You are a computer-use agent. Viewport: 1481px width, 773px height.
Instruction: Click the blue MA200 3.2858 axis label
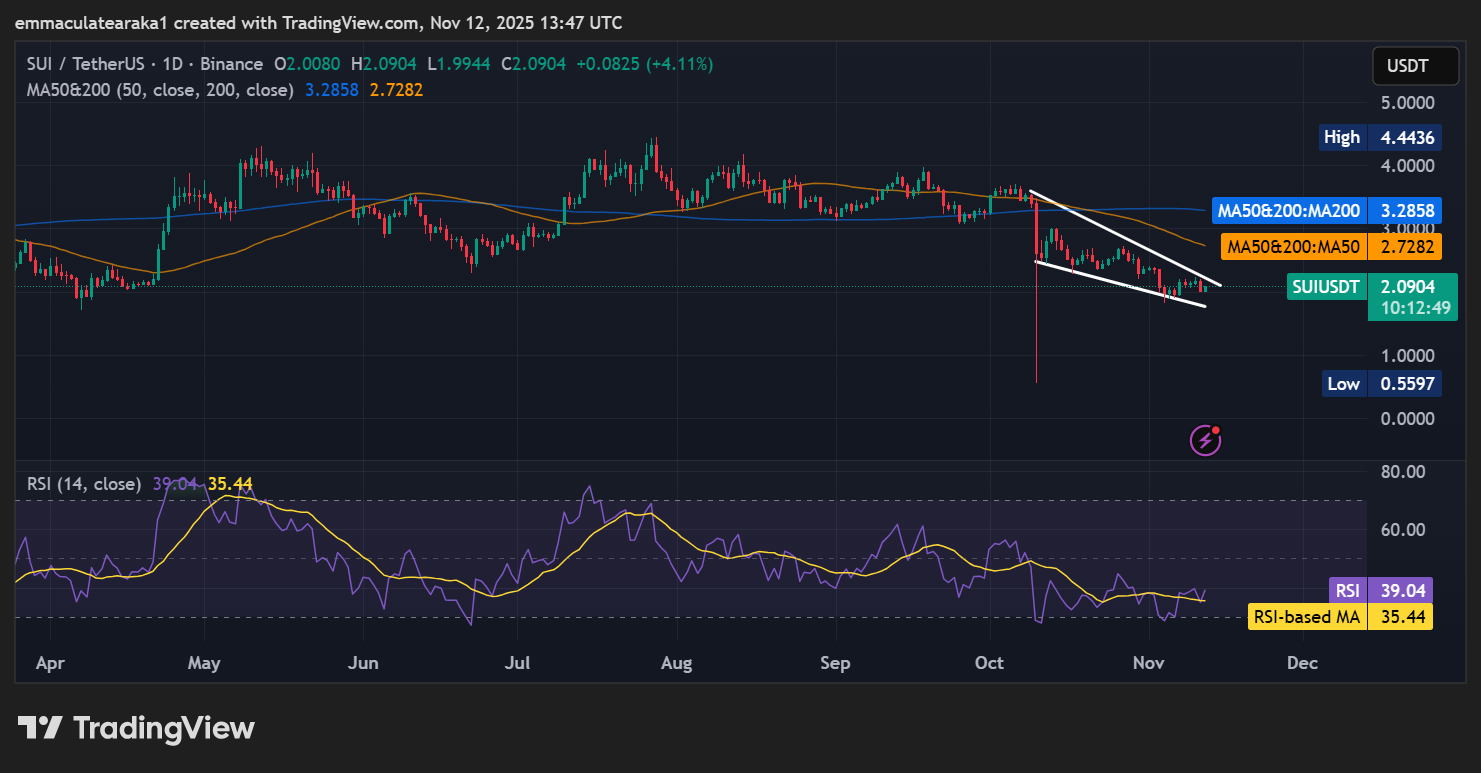1325,211
